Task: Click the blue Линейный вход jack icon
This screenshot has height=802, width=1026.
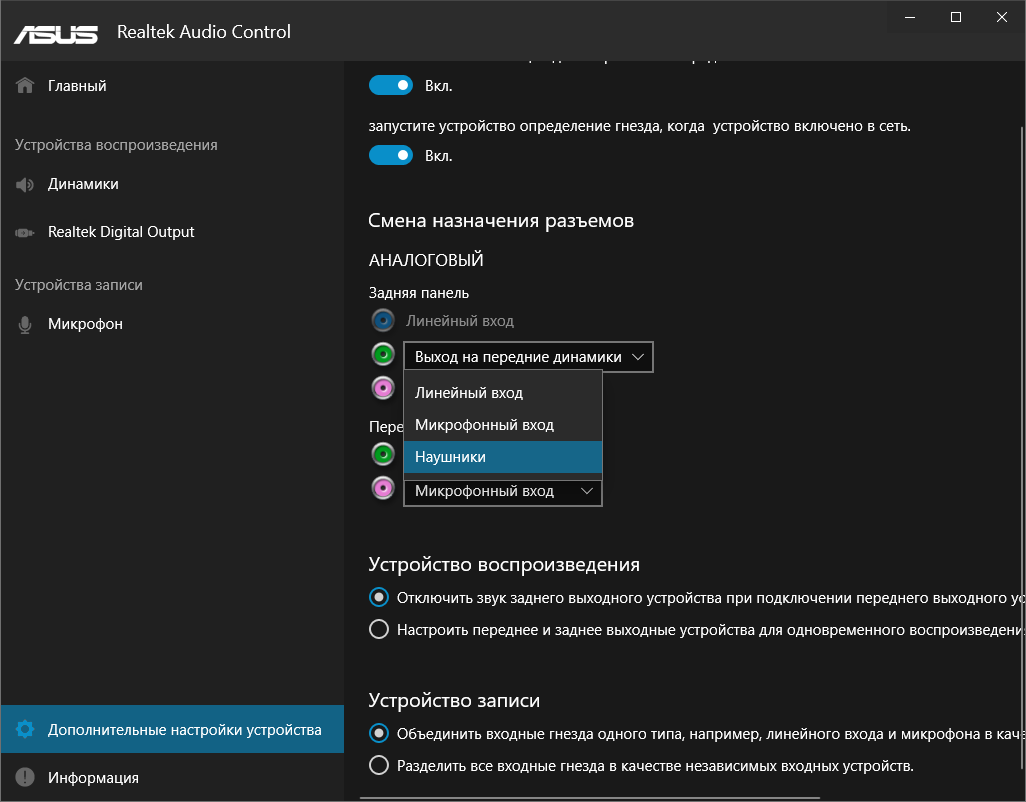Action: 382,321
